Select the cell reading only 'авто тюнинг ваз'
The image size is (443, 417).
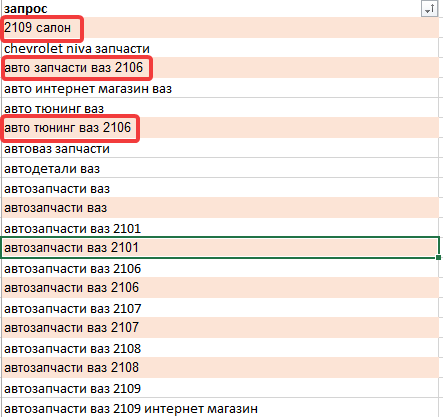[x=220, y=108]
